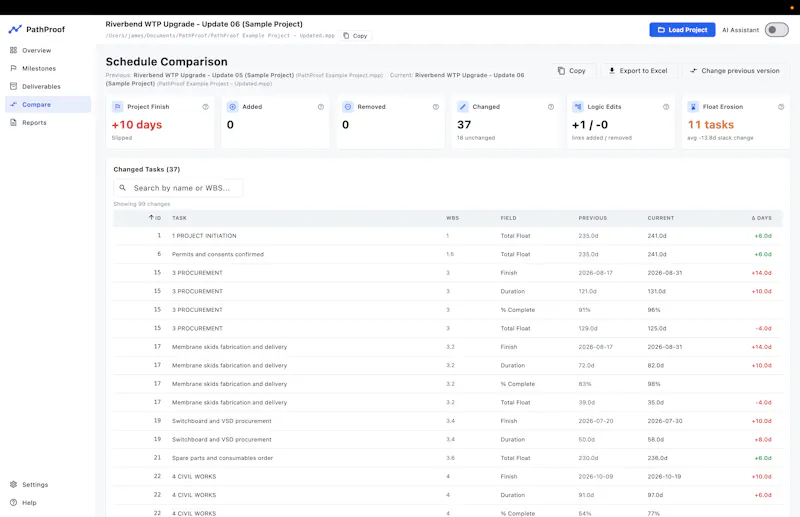800x517 pixels.
Task: Open the Reports page
Action: [x=34, y=122]
